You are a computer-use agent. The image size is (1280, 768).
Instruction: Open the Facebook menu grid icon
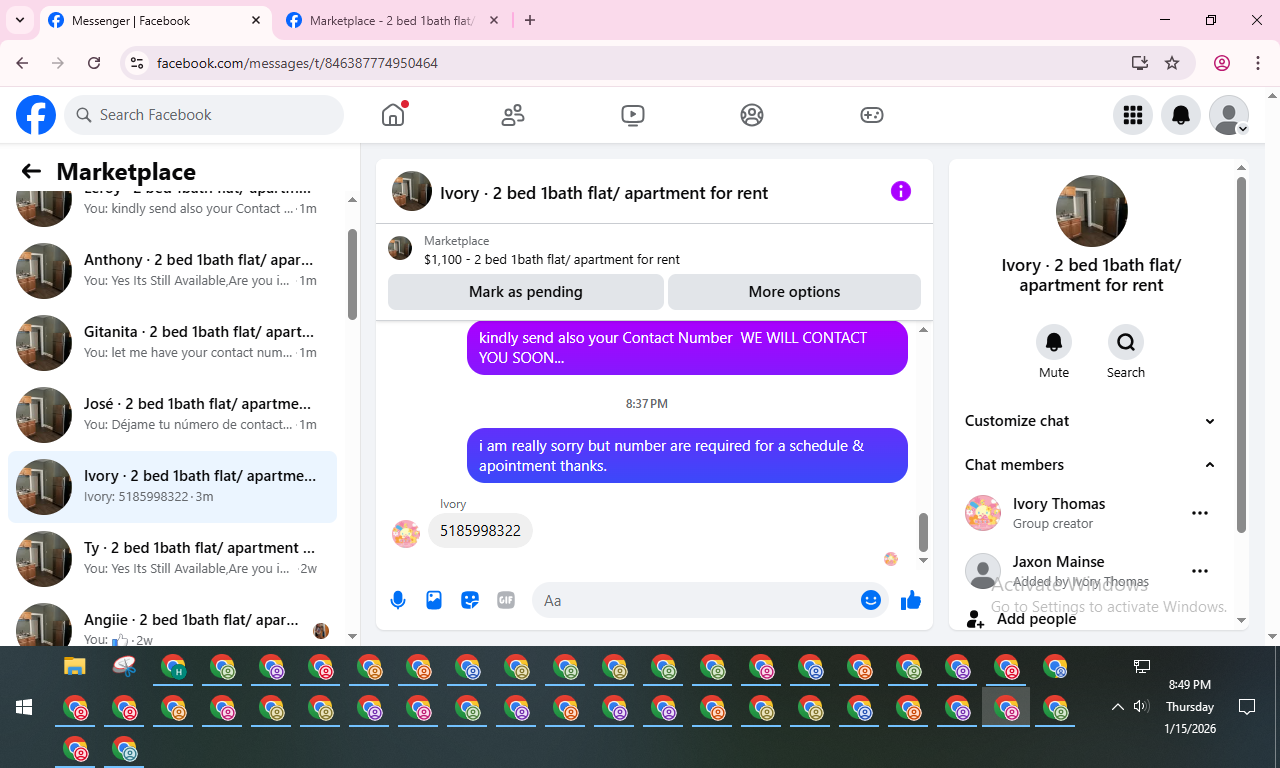point(1133,115)
